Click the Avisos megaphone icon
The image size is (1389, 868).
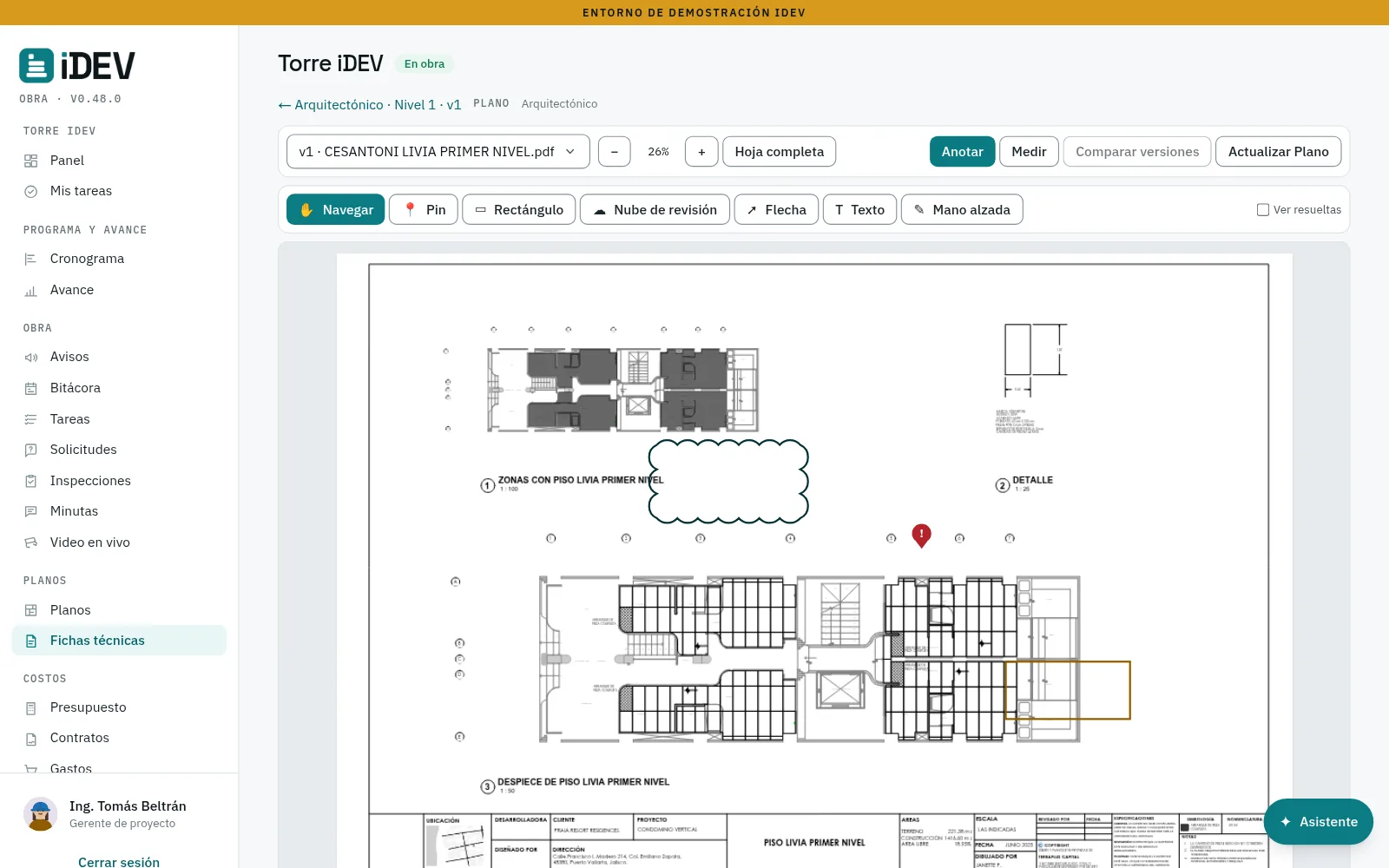[31, 357]
